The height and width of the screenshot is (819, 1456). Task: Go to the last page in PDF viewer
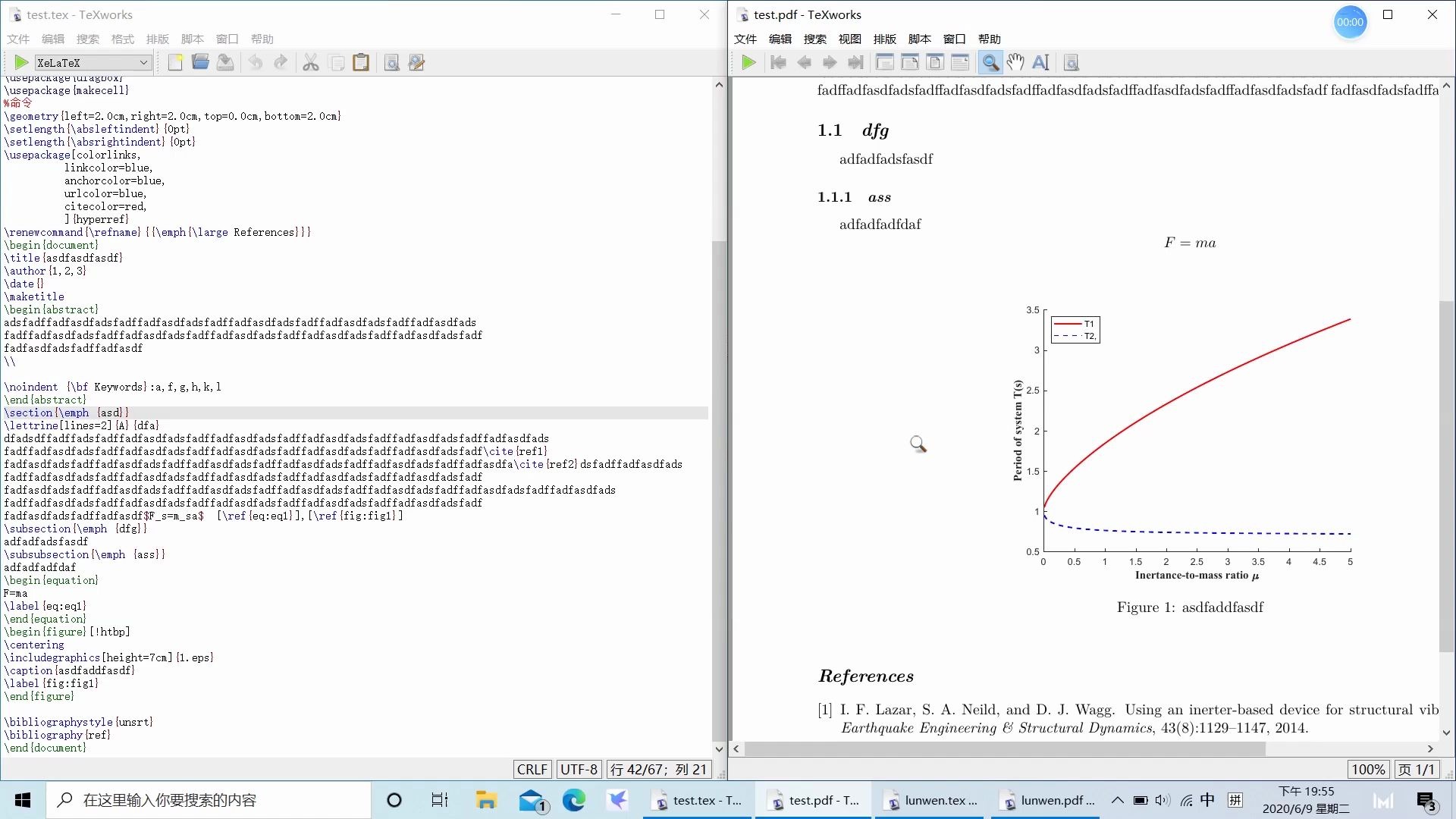(855, 63)
